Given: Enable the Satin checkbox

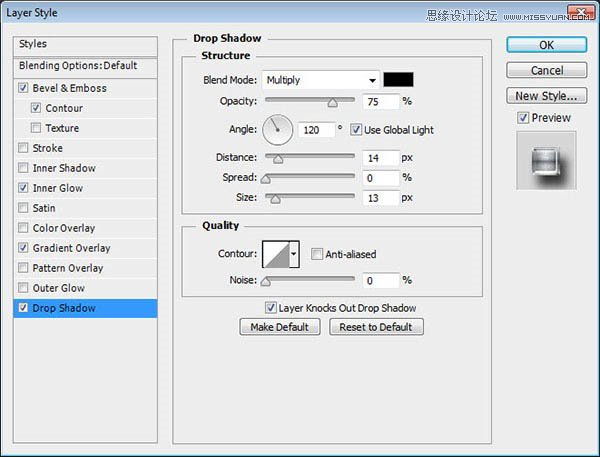Looking at the screenshot, I should point(23,208).
